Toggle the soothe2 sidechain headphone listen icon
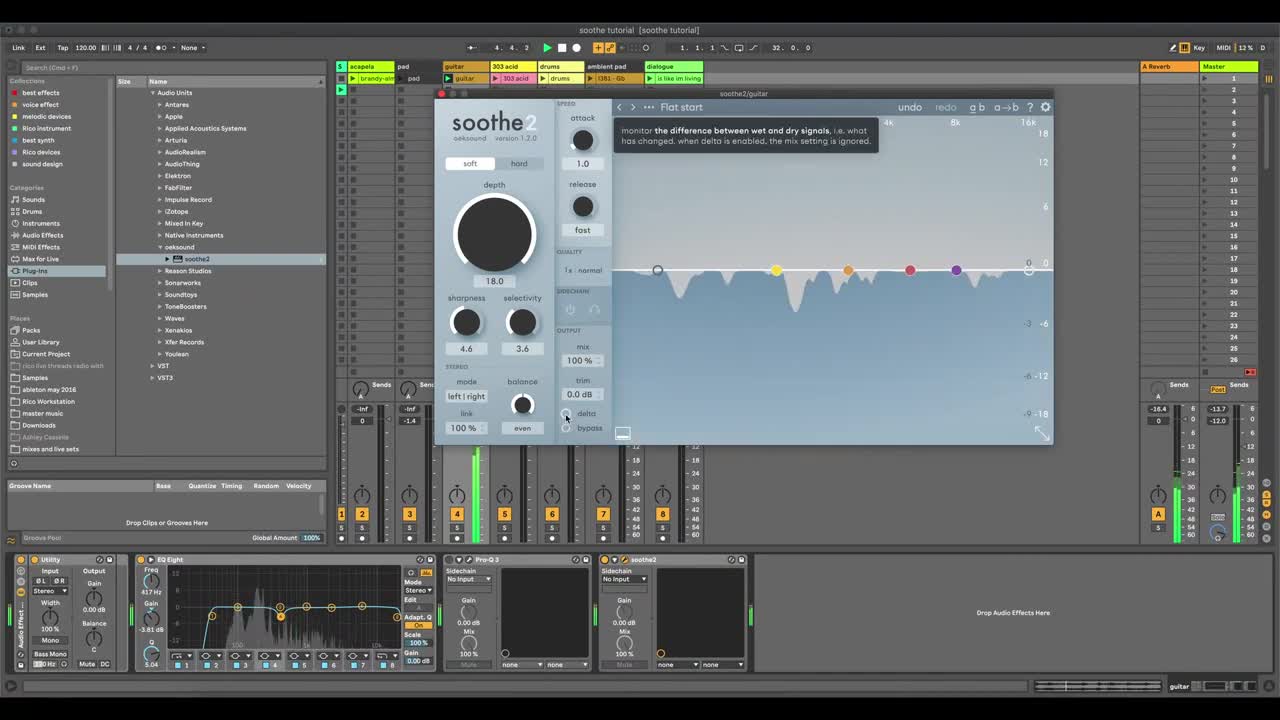Image resolution: width=1280 pixels, height=720 pixels. [594, 310]
